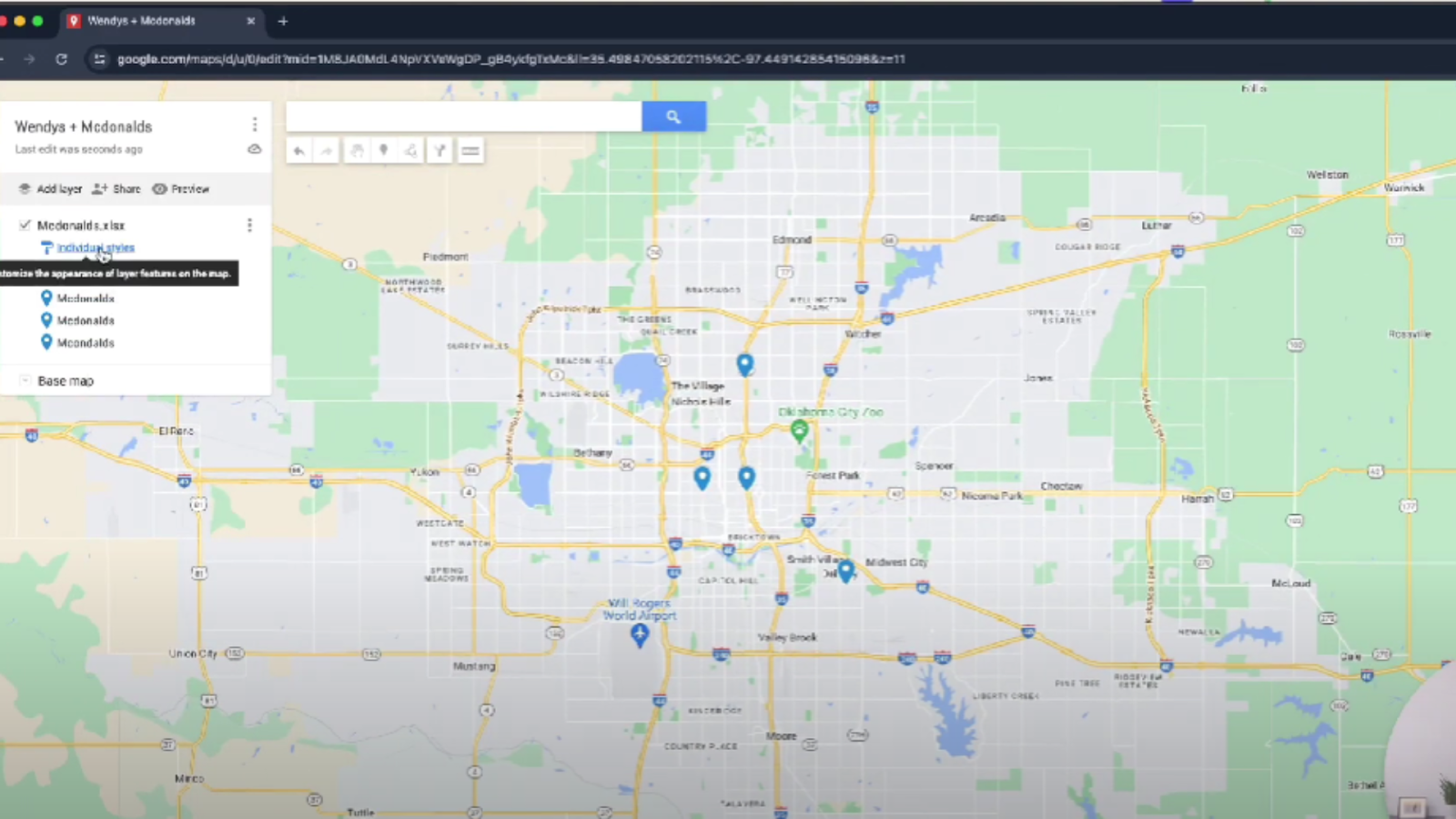Click the Redo arrow in map toolbar

pyautogui.click(x=326, y=151)
